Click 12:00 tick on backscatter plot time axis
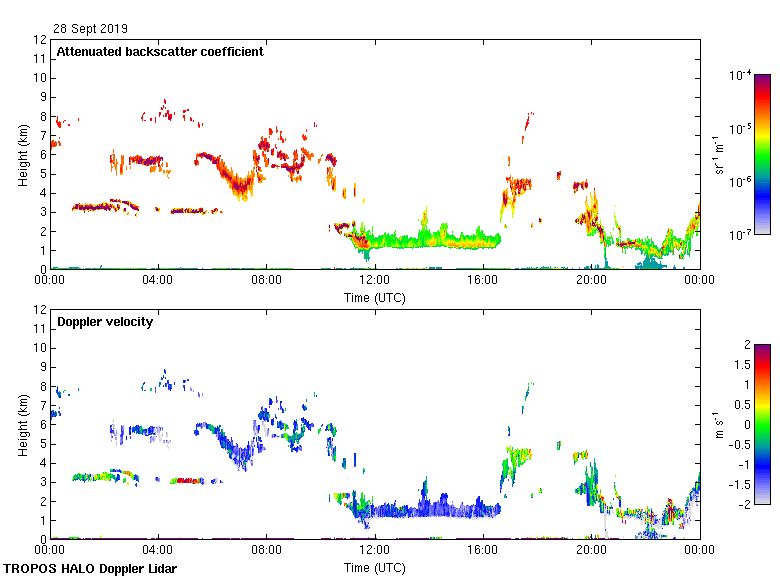This screenshot has height=580, width=780. point(374,281)
